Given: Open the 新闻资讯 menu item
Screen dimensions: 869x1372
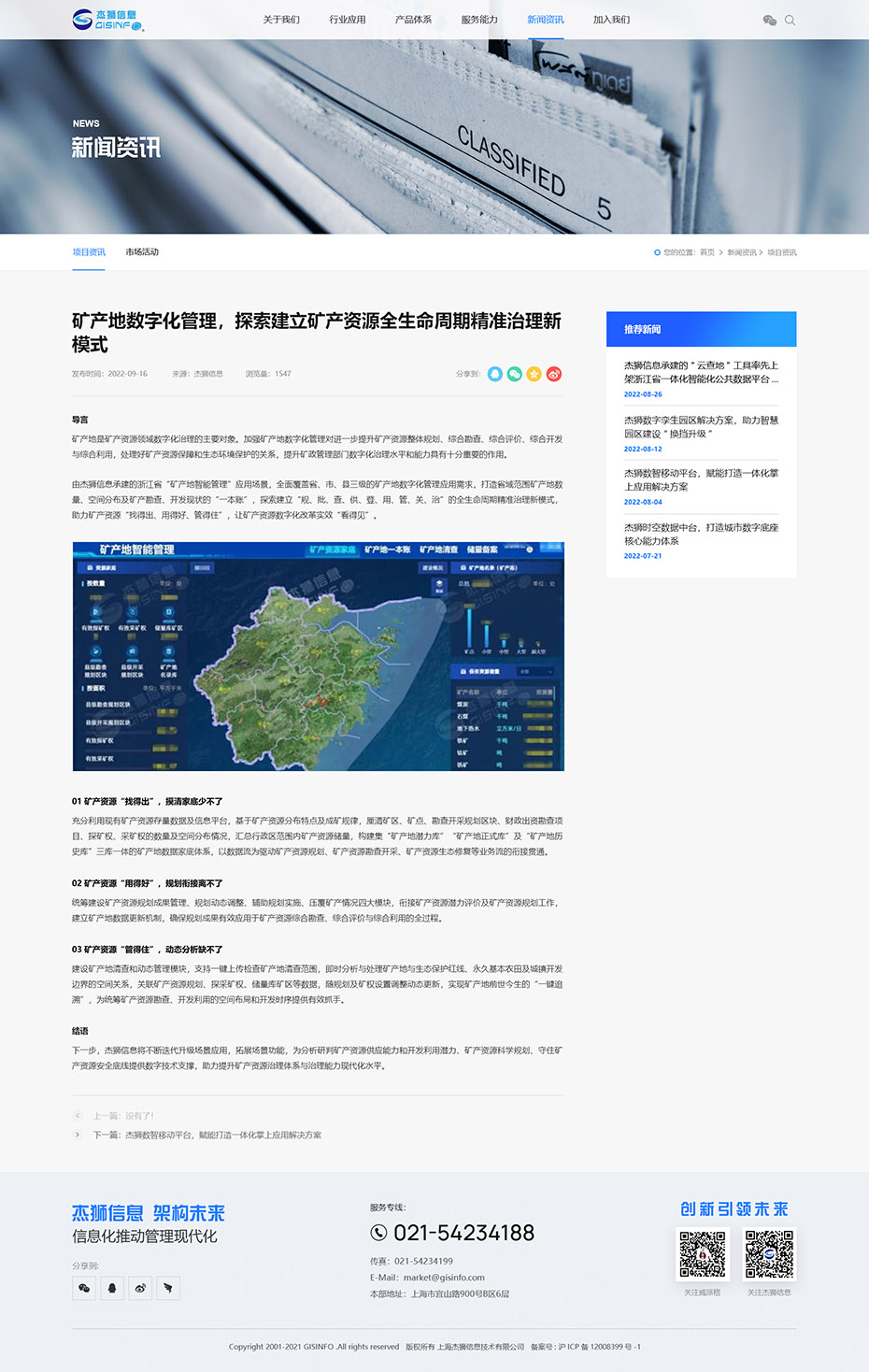Looking at the screenshot, I should tap(545, 19).
